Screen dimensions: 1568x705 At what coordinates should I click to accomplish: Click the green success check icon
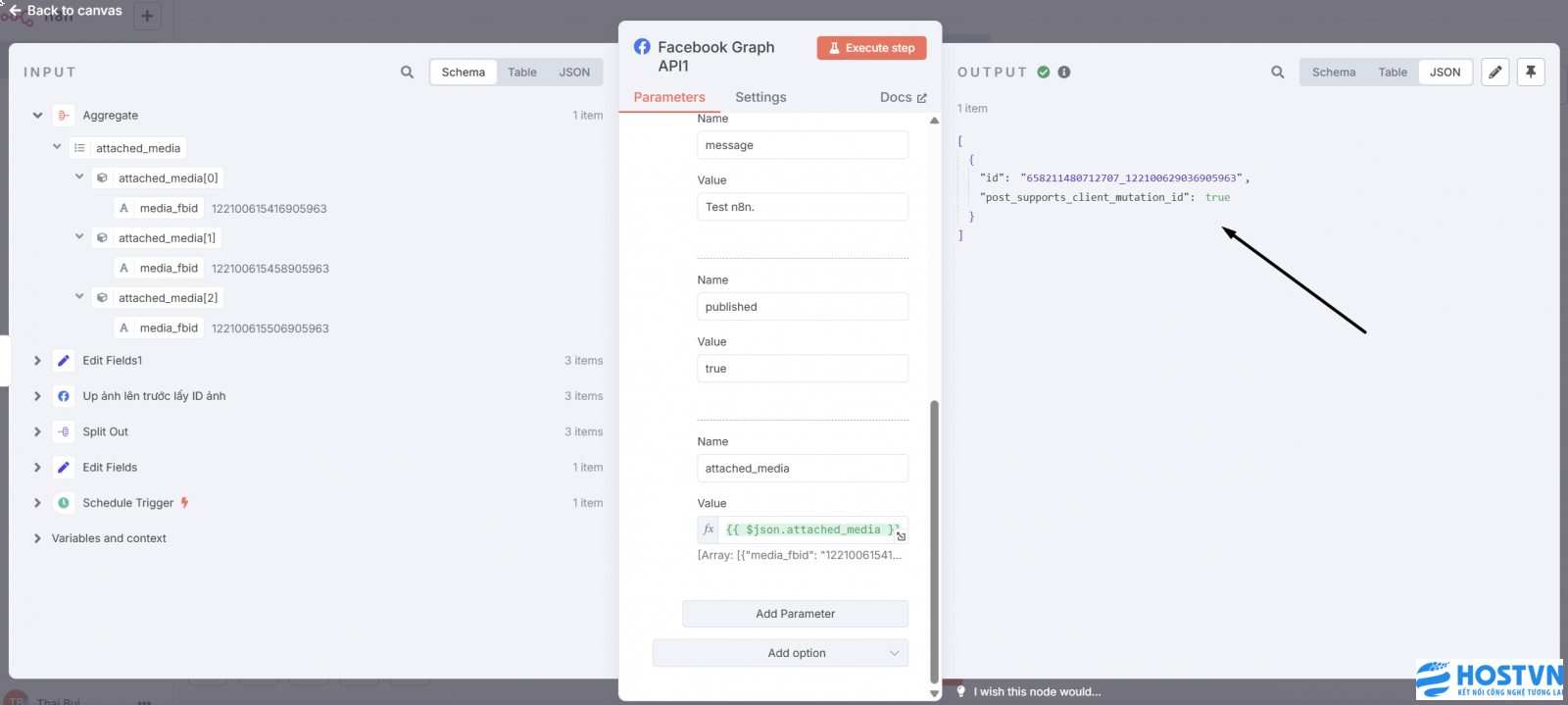click(x=1044, y=73)
